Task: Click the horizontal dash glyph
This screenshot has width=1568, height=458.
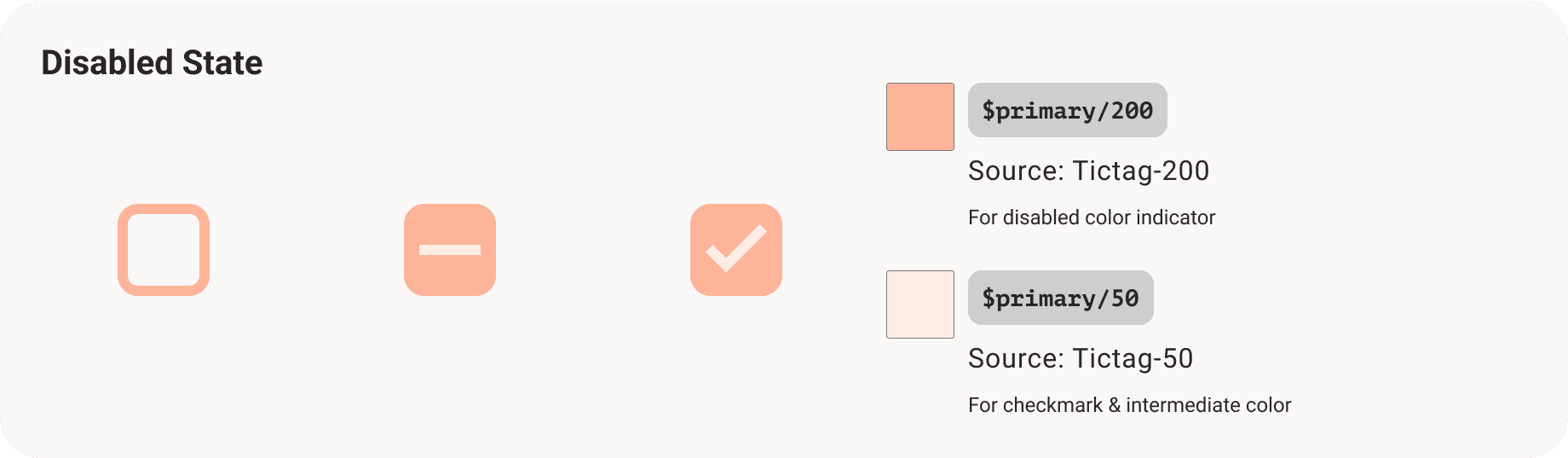Action: [x=450, y=250]
